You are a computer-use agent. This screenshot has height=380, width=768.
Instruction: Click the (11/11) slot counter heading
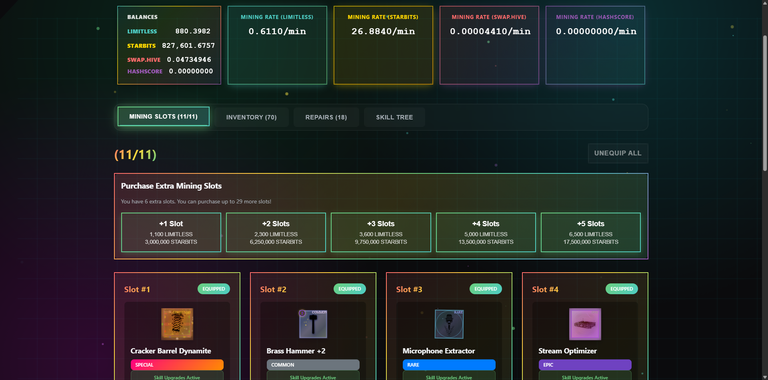pos(135,155)
